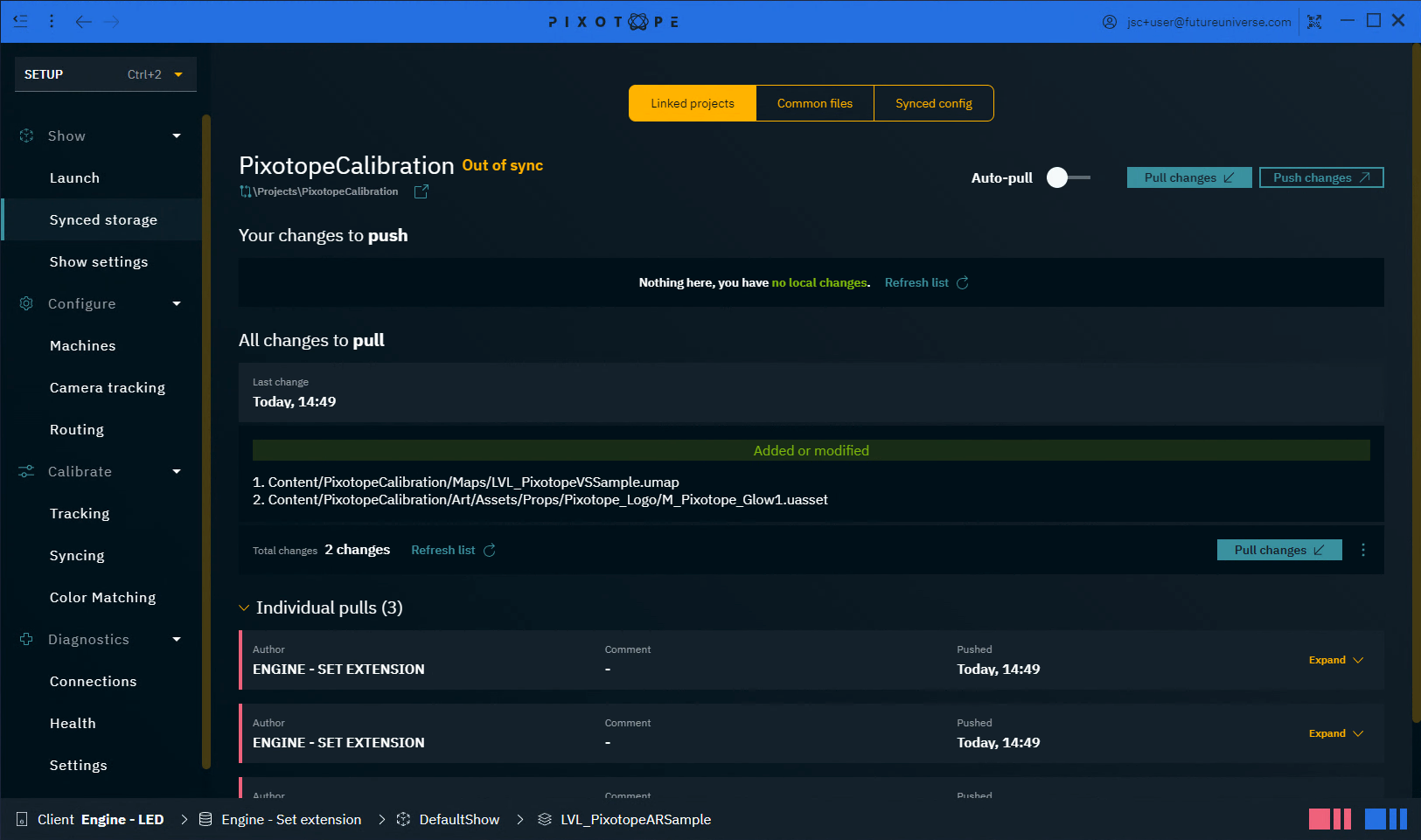Image resolution: width=1421 pixels, height=840 pixels.
Task: Open Health under Diagnostics
Action: tap(102, 723)
